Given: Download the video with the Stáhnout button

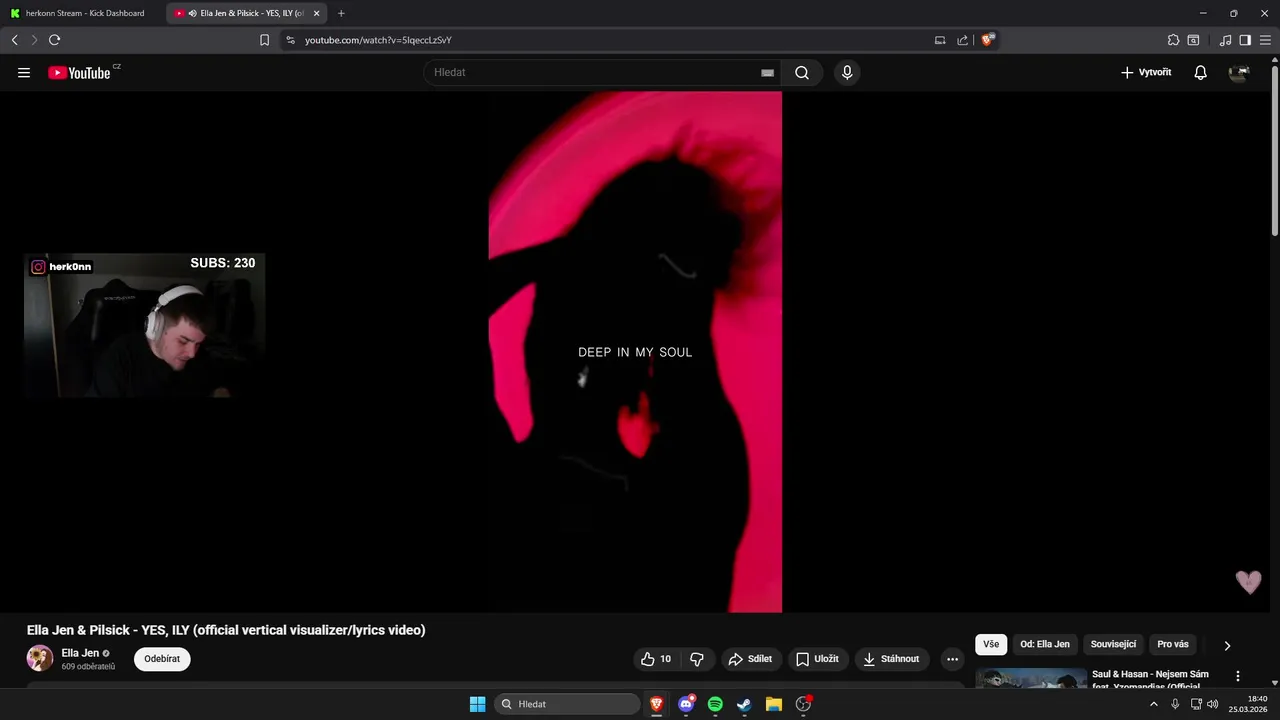Looking at the screenshot, I should click(x=892, y=659).
